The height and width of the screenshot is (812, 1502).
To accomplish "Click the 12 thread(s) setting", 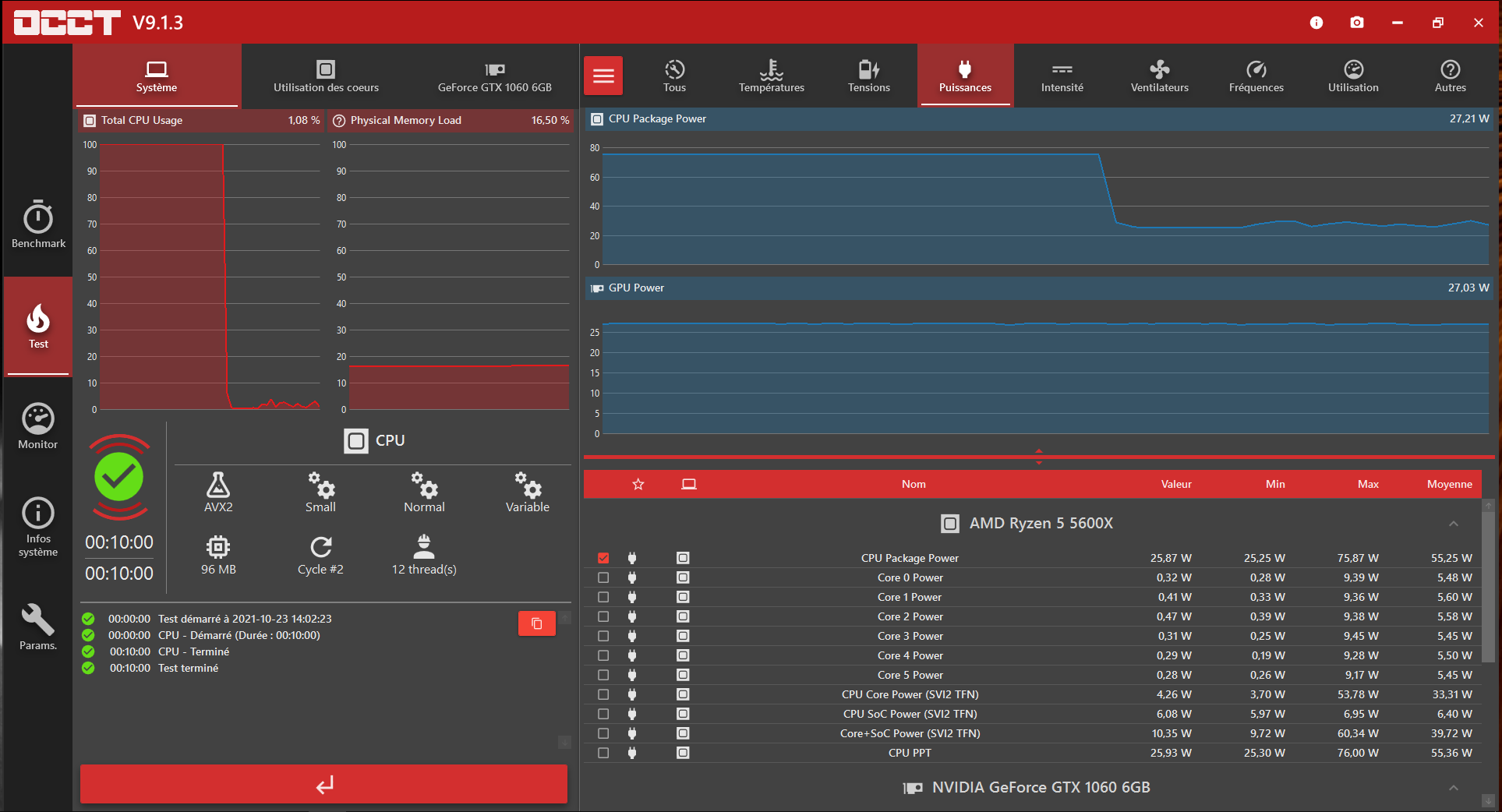I will click(x=424, y=555).
